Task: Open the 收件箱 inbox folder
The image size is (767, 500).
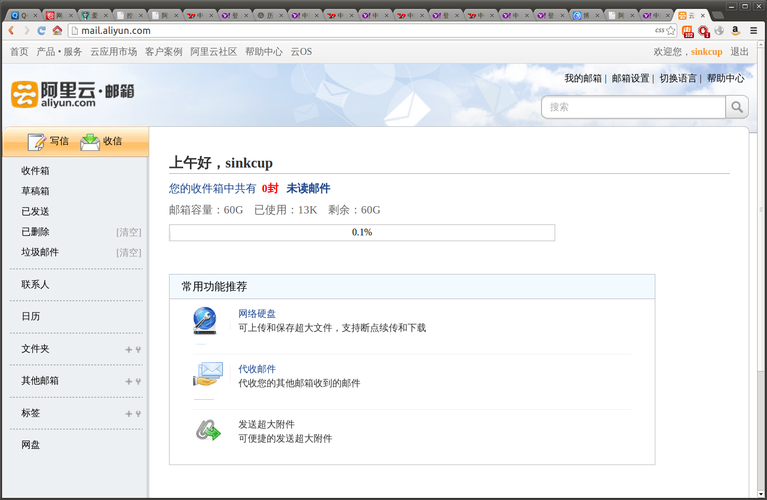Action: [x=36, y=171]
